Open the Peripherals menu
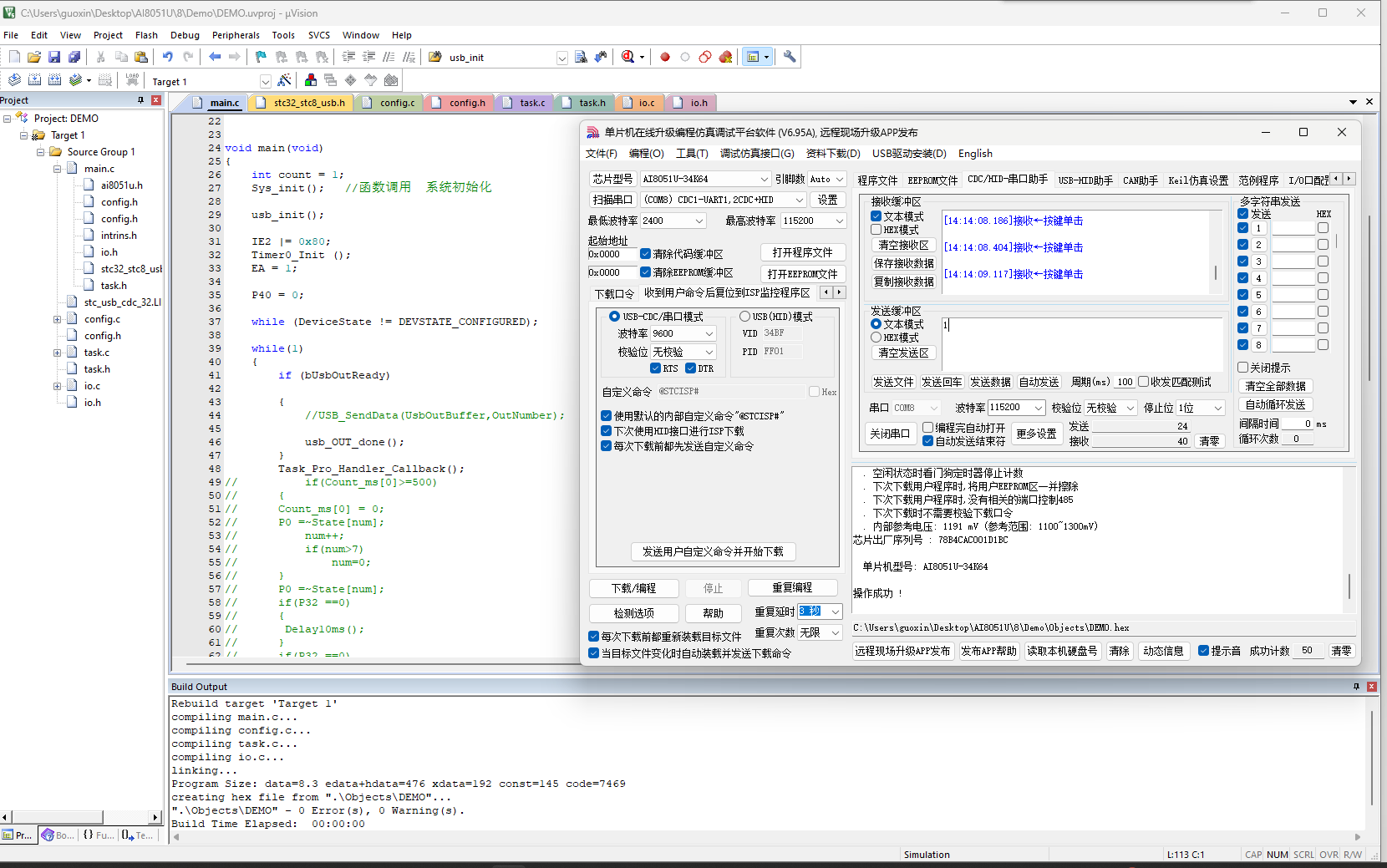 coord(236,35)
